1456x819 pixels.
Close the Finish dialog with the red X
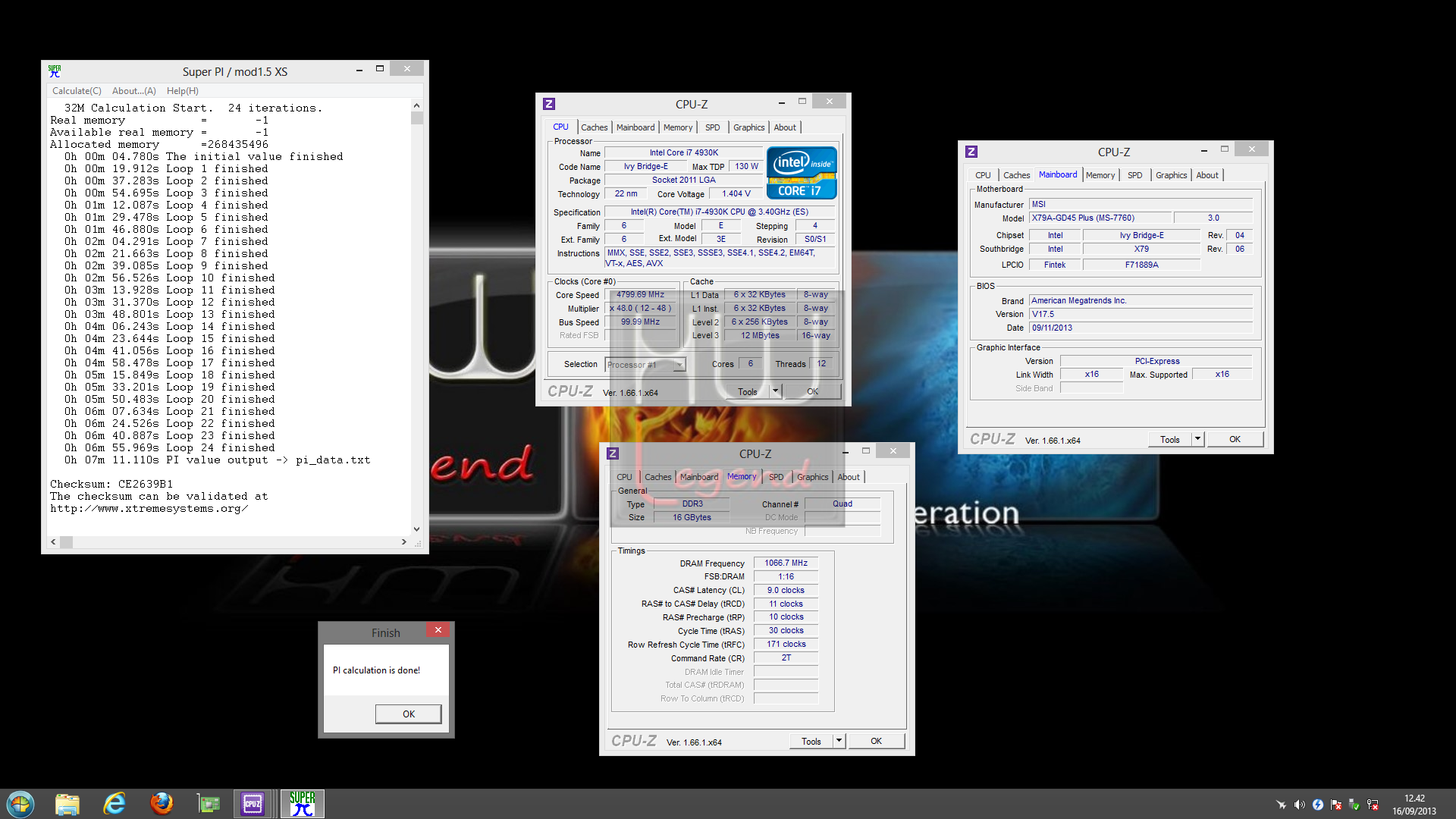[438, 630]
